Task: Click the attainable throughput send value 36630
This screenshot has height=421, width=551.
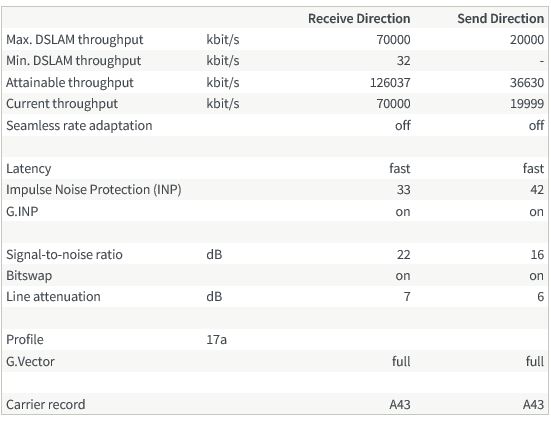Action: tap(527, 83)
